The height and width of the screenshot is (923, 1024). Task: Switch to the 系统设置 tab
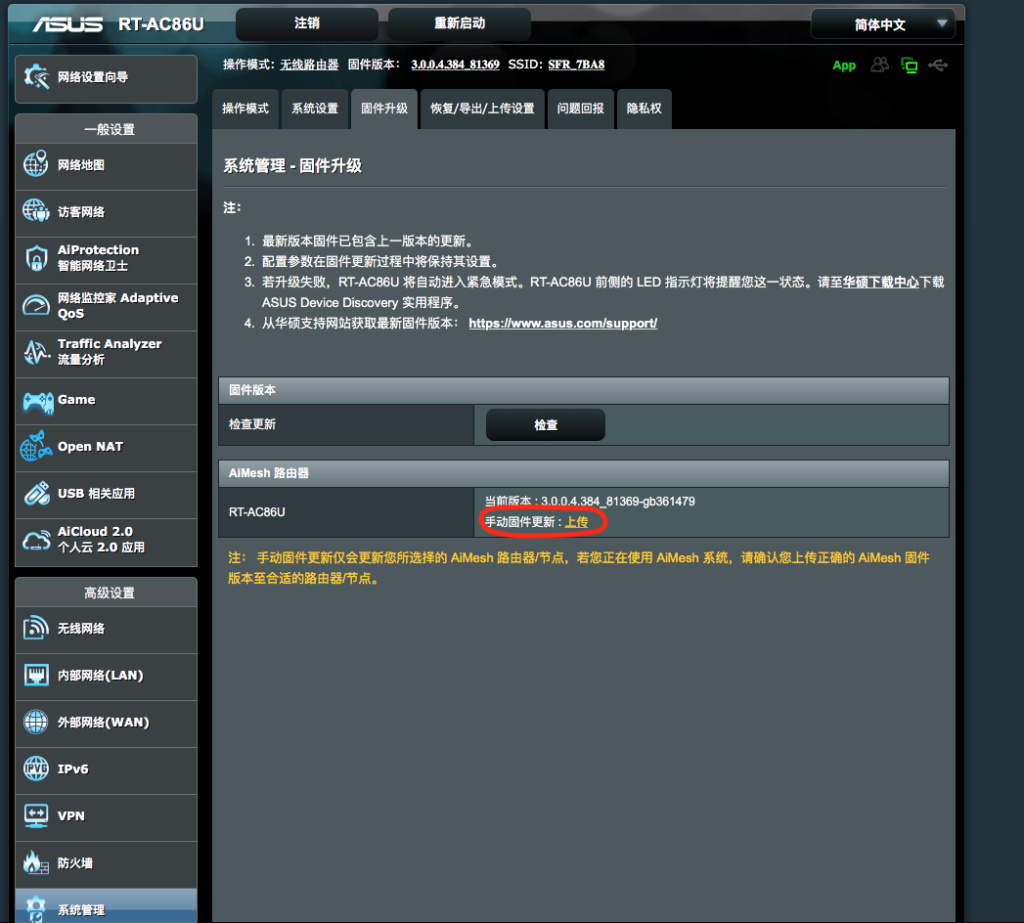coord(315,109)
